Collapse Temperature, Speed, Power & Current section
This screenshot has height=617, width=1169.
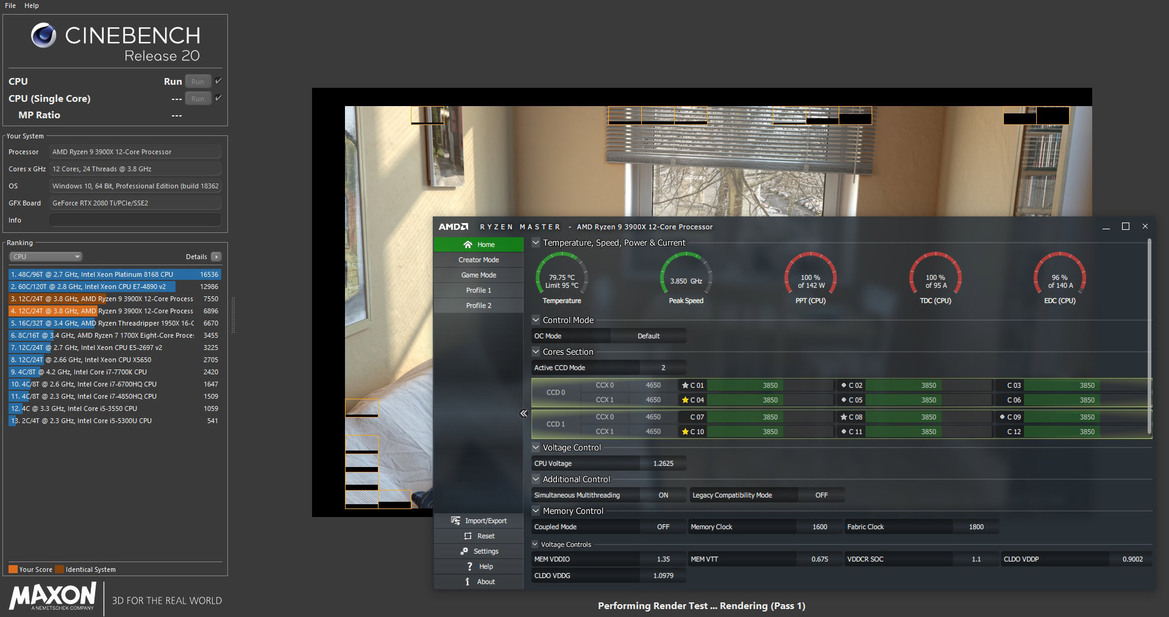pos(535,242)
